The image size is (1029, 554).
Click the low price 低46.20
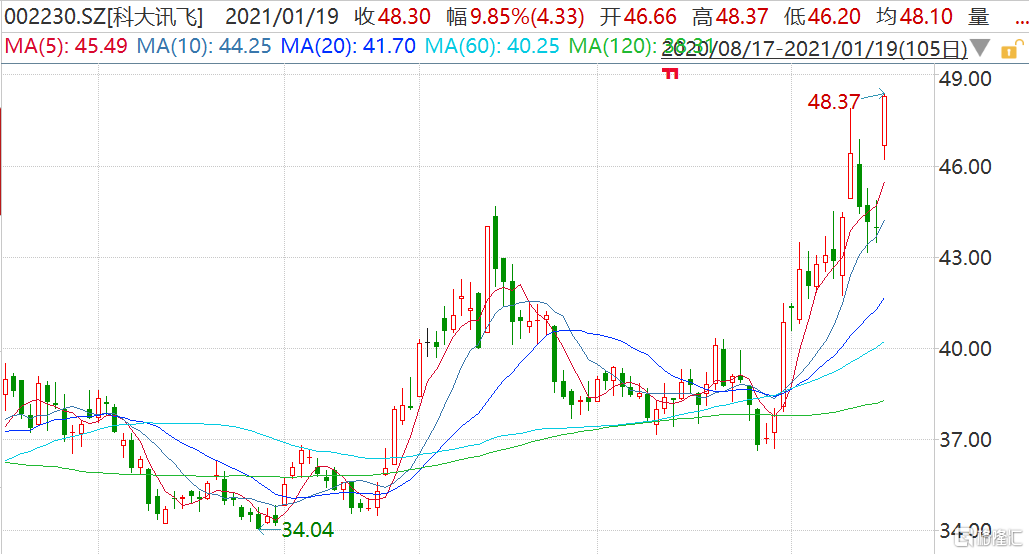pyautogui.click(x=822, y=16)
